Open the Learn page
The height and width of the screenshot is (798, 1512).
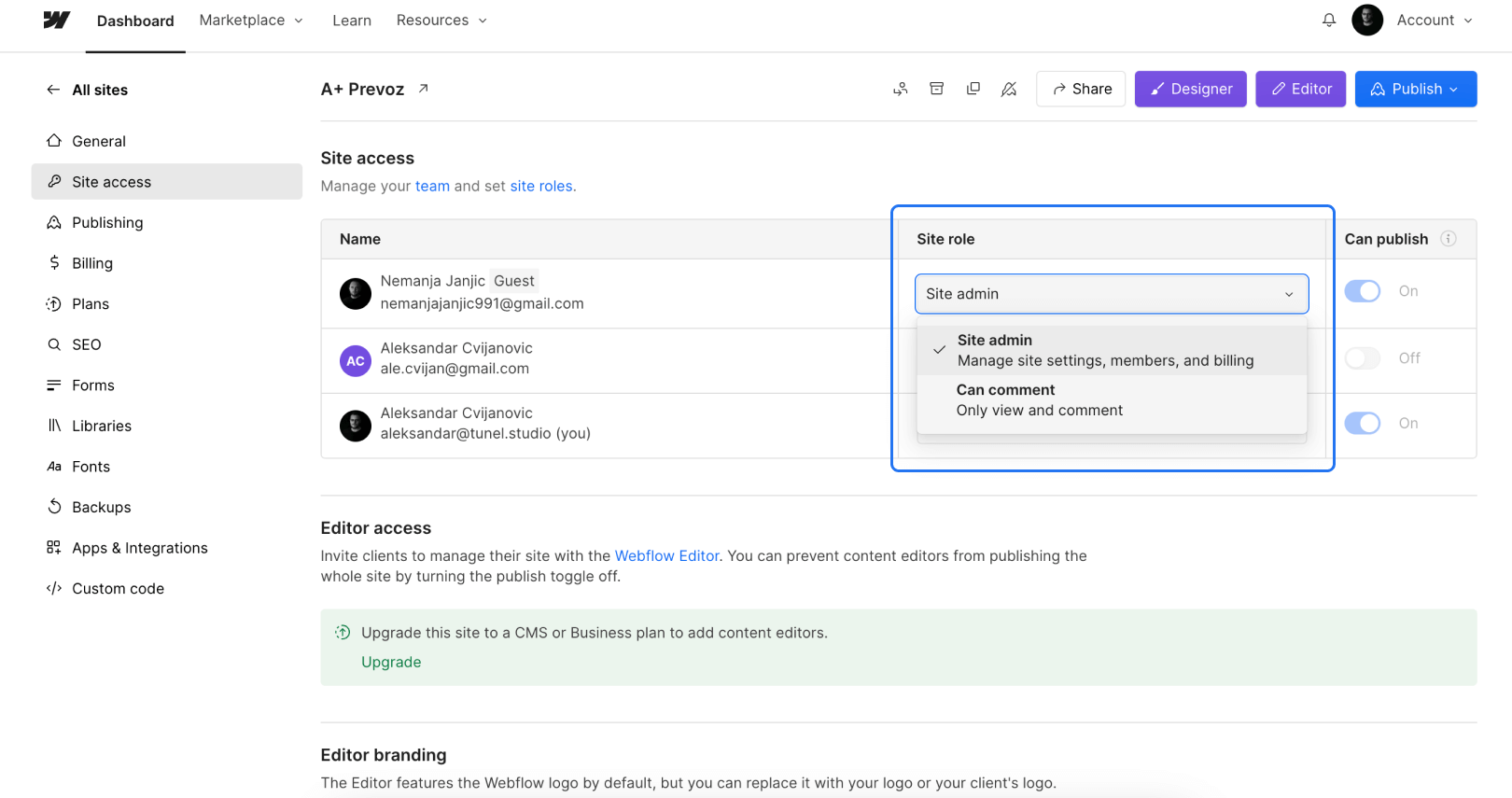click(352, 21)
